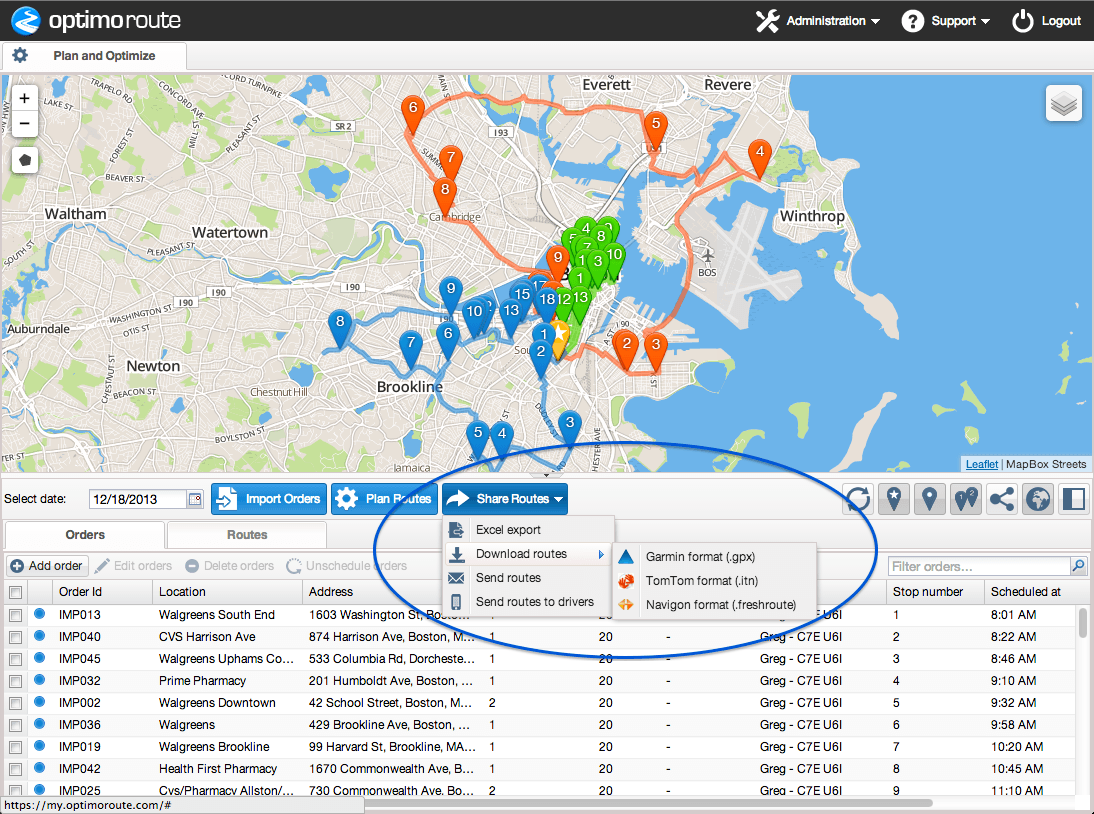Screen dimensions: 1094x814
Task: Click blue map marker number 3
Action: pyautogui.click(x=570, y=429)
